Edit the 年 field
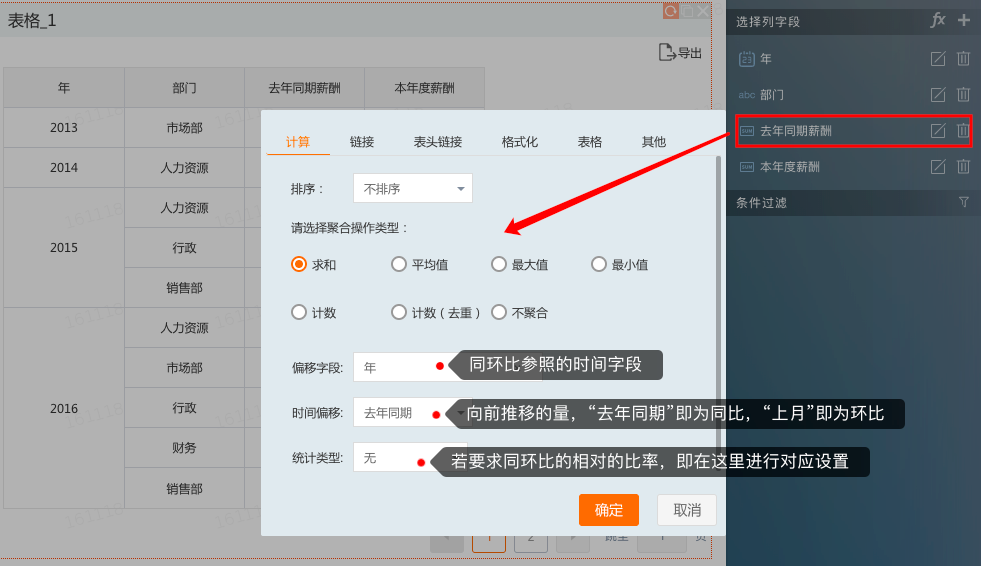 click(938, 59)
